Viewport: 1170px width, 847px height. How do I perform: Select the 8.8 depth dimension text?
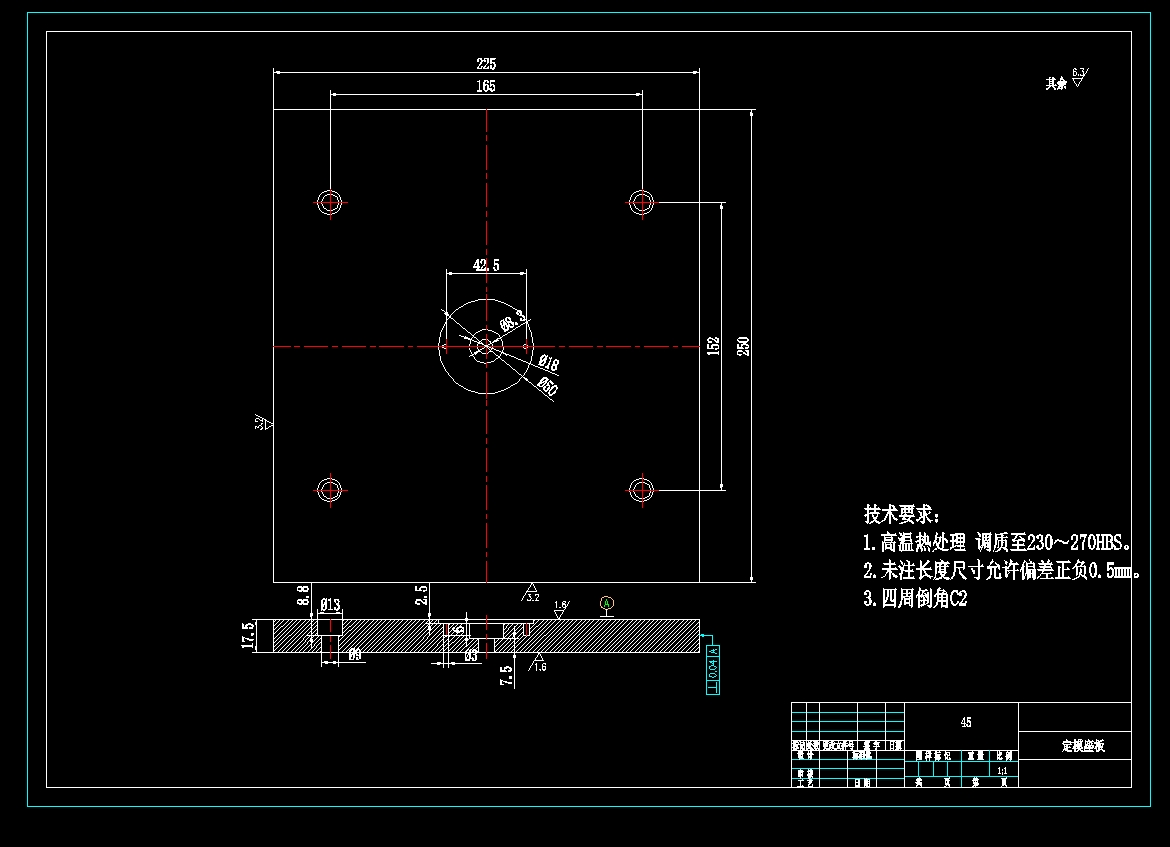[x=303, y=595]
